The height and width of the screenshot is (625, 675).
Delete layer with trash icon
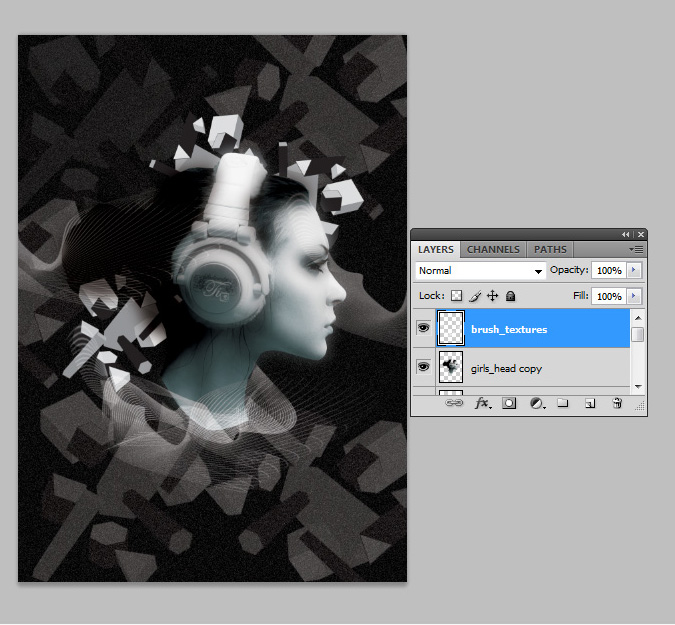click(x=616, y=403)
